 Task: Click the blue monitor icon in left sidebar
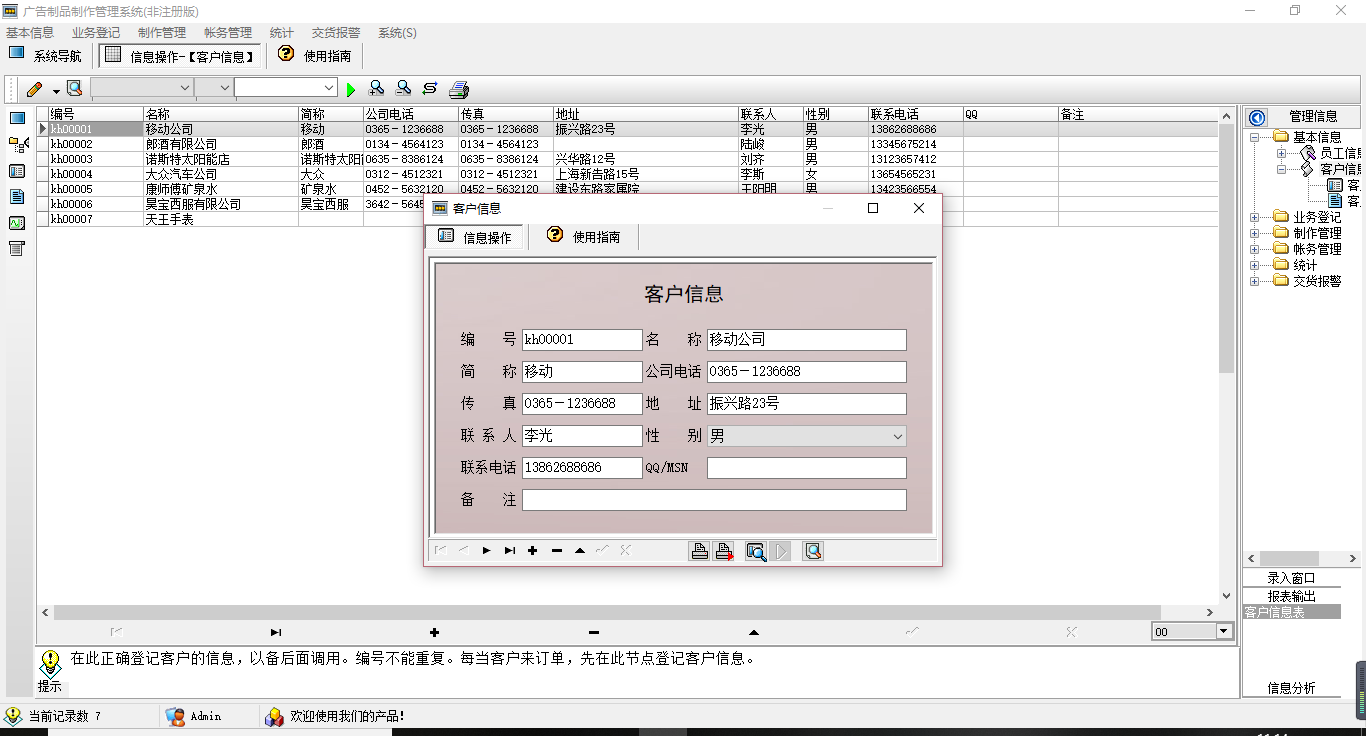click(x=17, y=118)
